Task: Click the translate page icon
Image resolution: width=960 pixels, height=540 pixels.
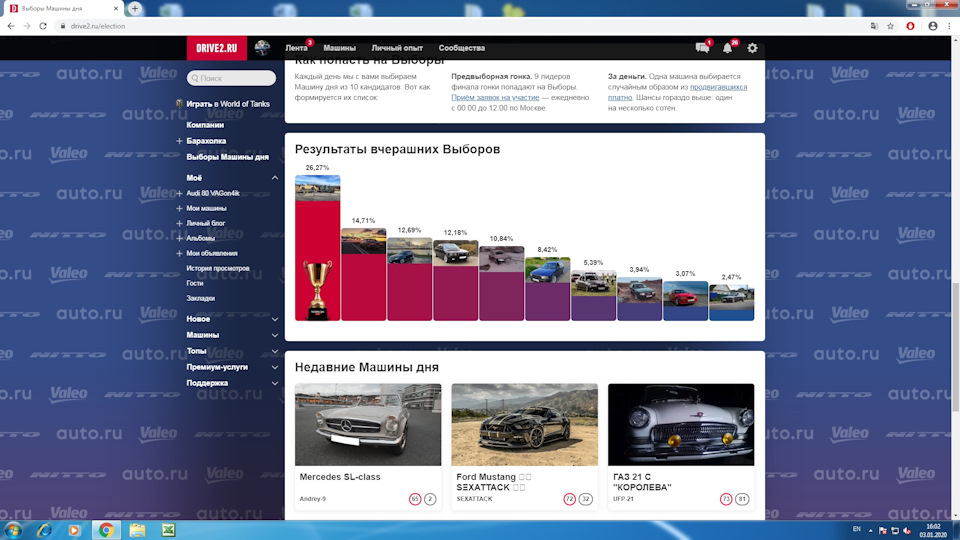Action: coord(874,26)
